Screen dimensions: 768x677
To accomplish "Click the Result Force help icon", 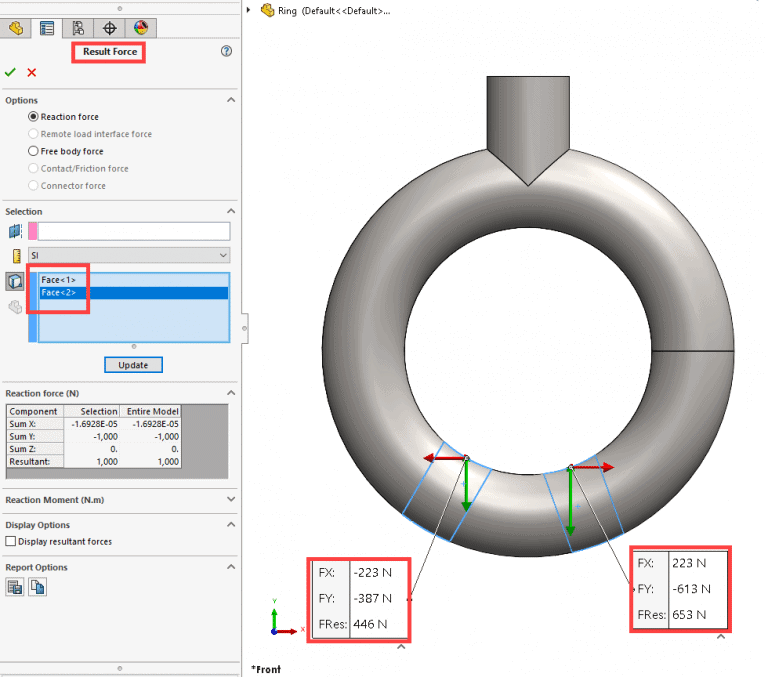I will 226,51.
